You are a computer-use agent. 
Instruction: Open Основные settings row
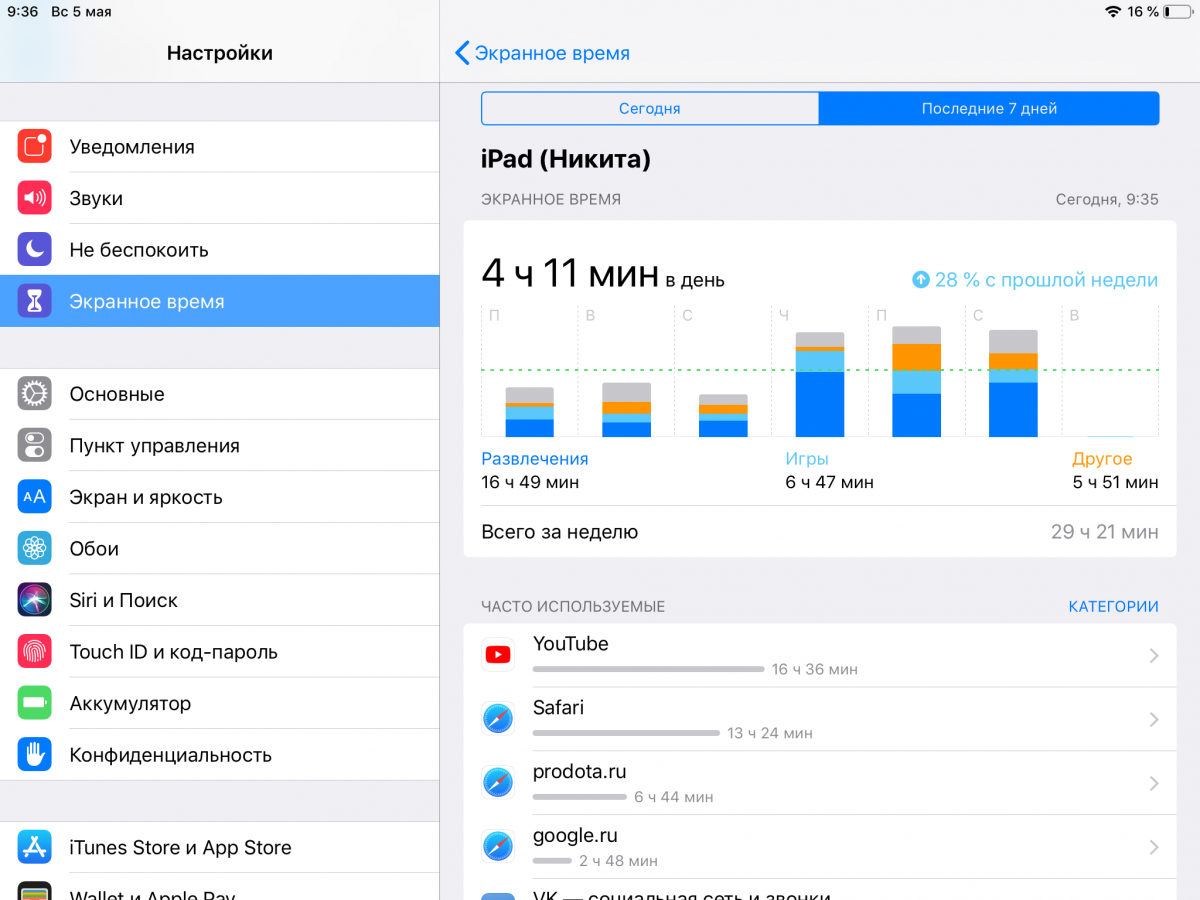click(220, 394)
